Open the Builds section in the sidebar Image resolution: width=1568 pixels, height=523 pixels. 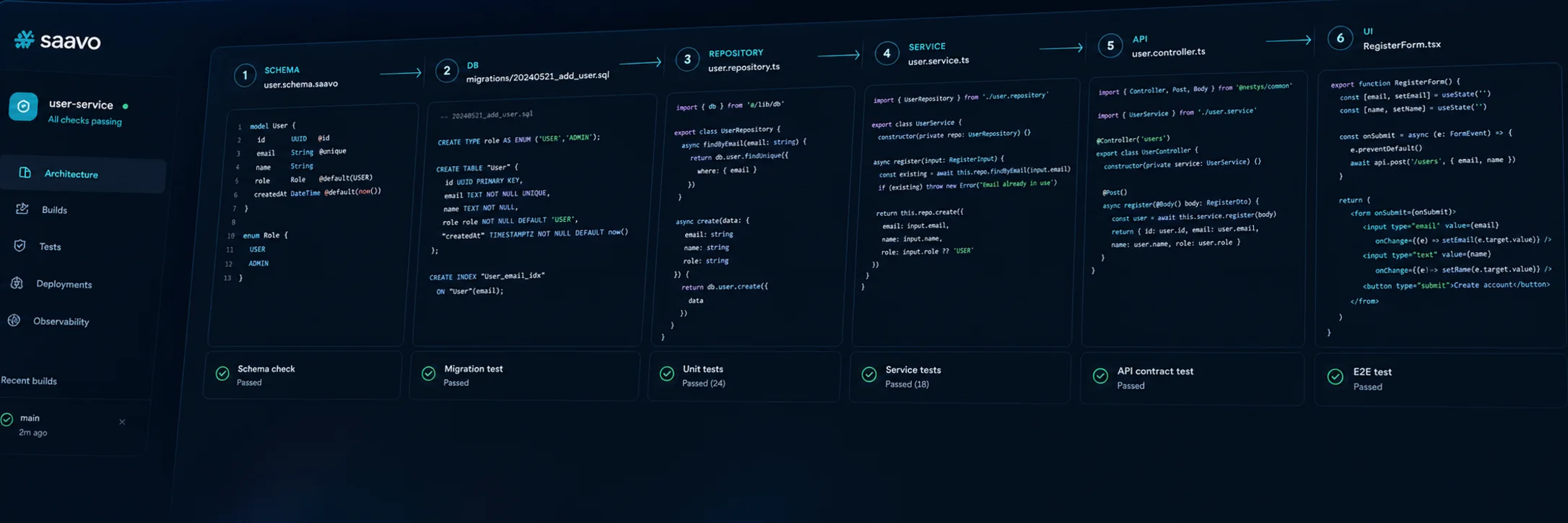coord(54,210)
